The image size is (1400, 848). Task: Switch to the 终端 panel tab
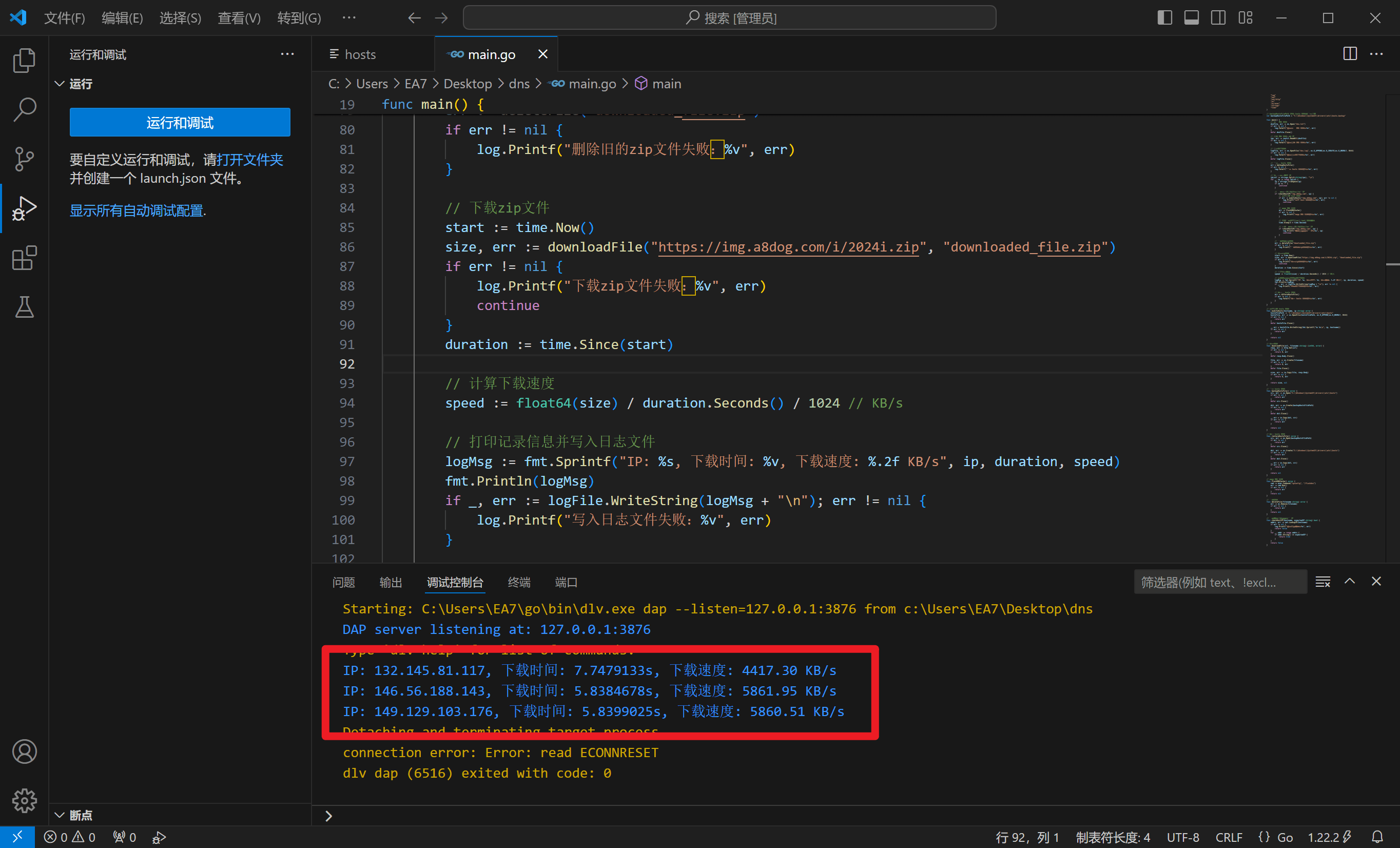click(519, 582)
